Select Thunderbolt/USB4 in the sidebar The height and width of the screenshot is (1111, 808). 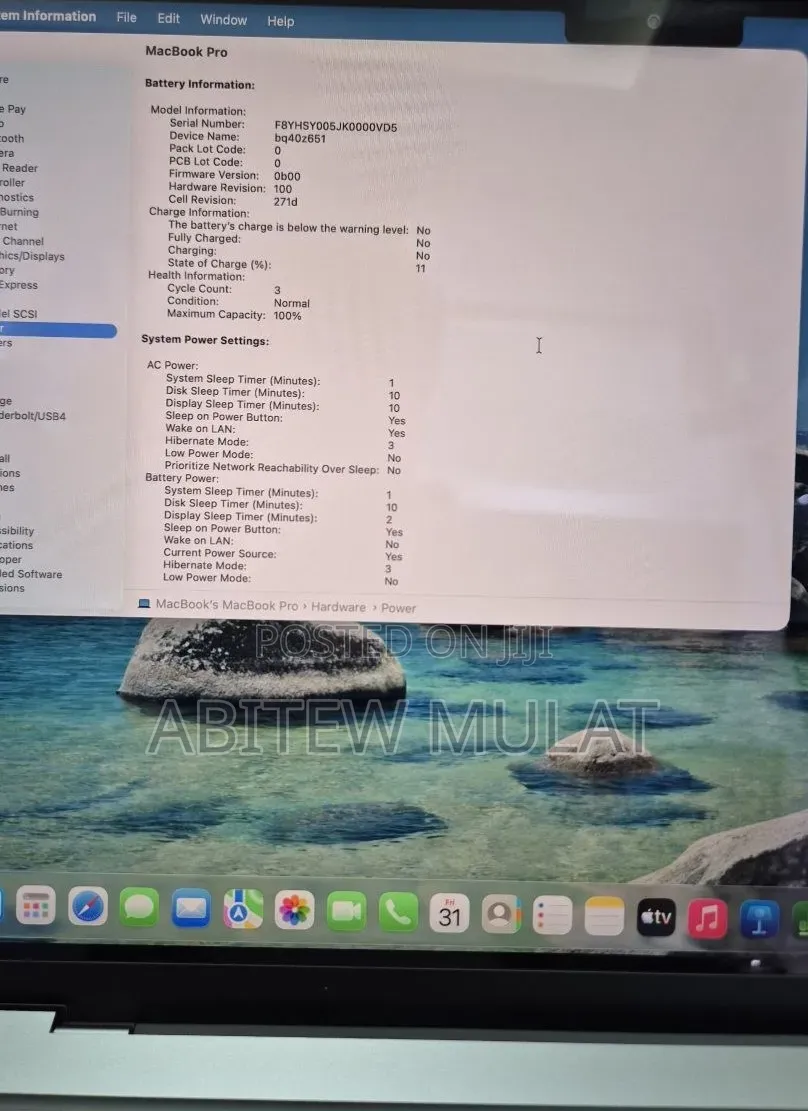33,416
